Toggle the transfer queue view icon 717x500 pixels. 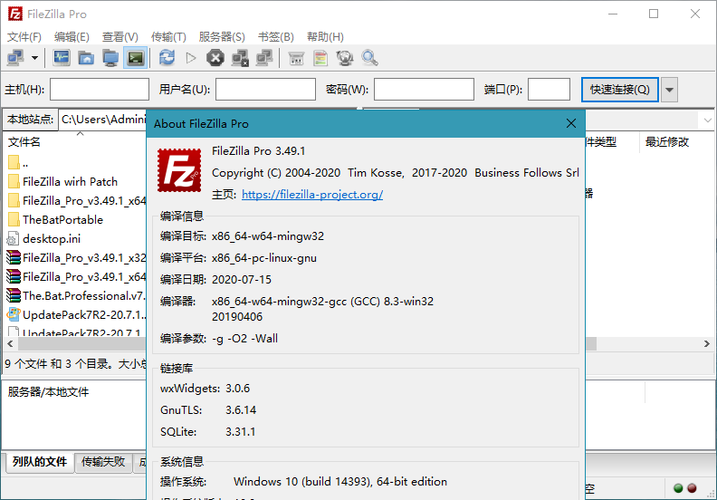click(135, 58)
